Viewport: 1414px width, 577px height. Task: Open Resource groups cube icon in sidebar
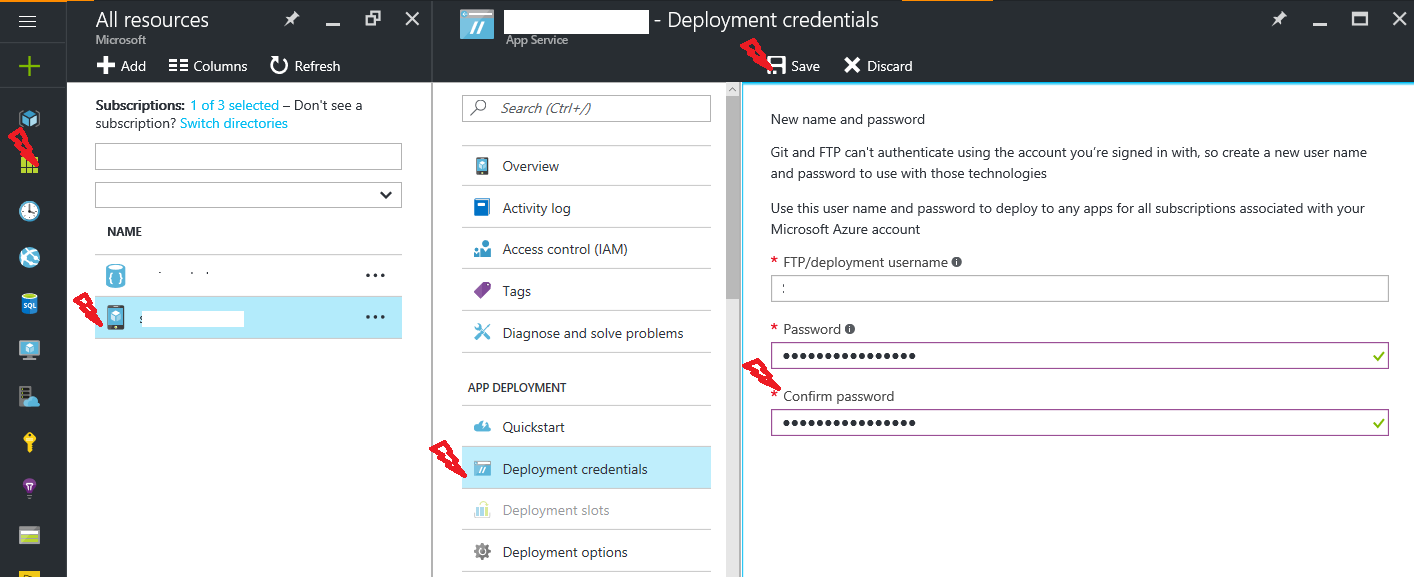(x=29, y=119)
